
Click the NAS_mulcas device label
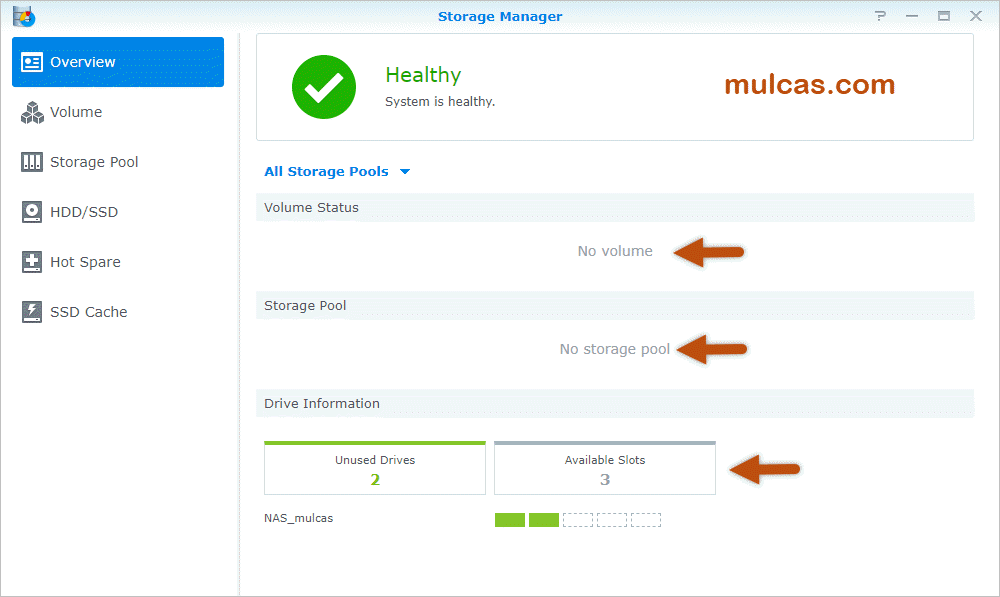tap(298, 519)
